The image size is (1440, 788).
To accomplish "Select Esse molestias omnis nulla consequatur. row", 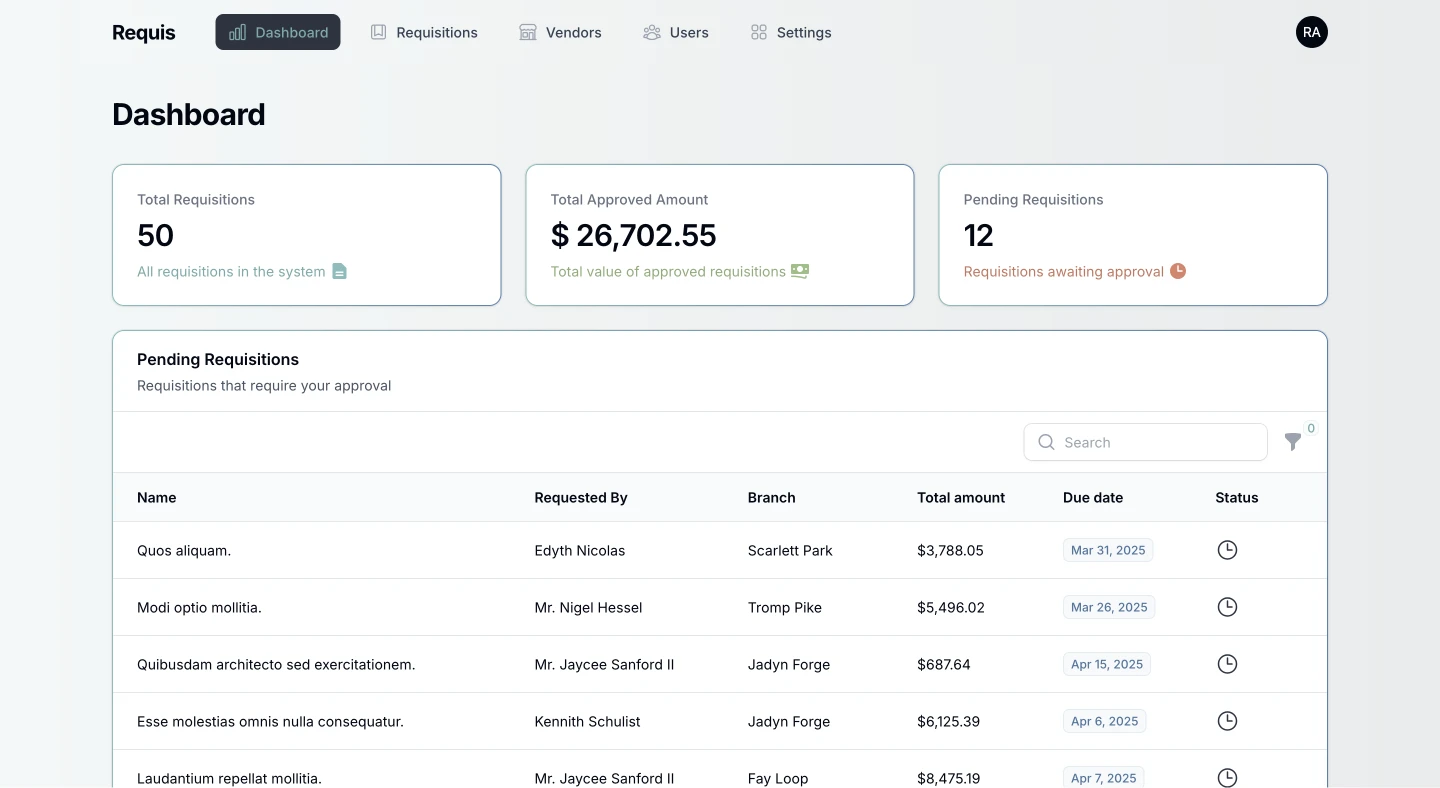I will coord(720,721).
